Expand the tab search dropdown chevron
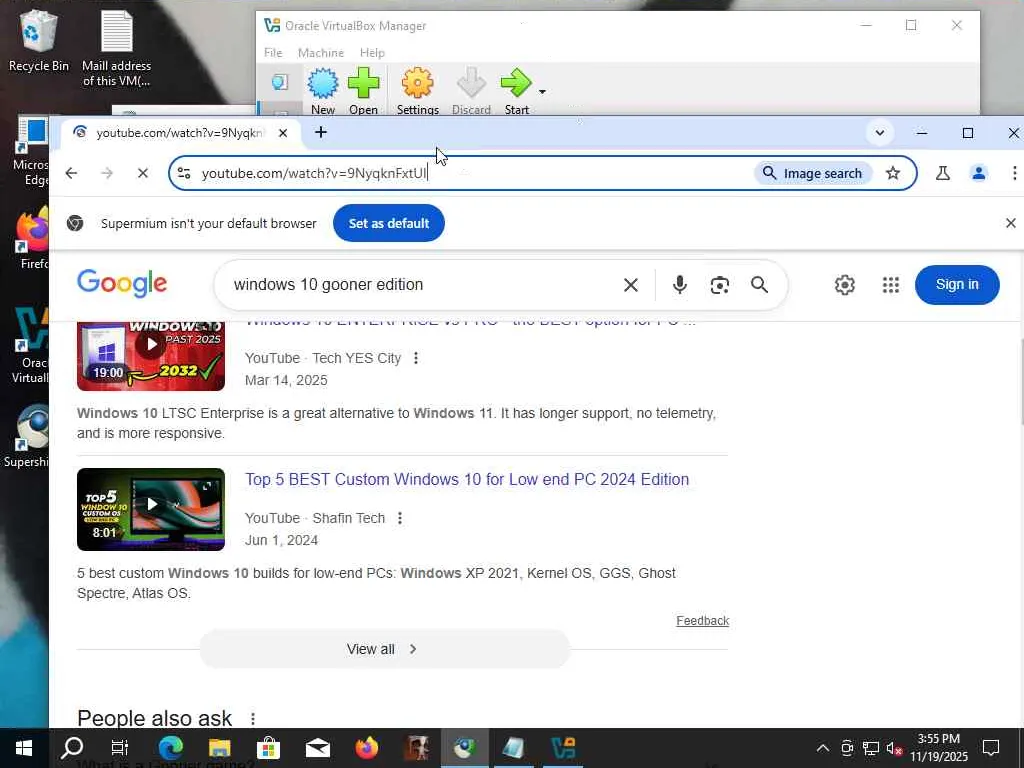 pyautogui.click(x=880, y=133)
